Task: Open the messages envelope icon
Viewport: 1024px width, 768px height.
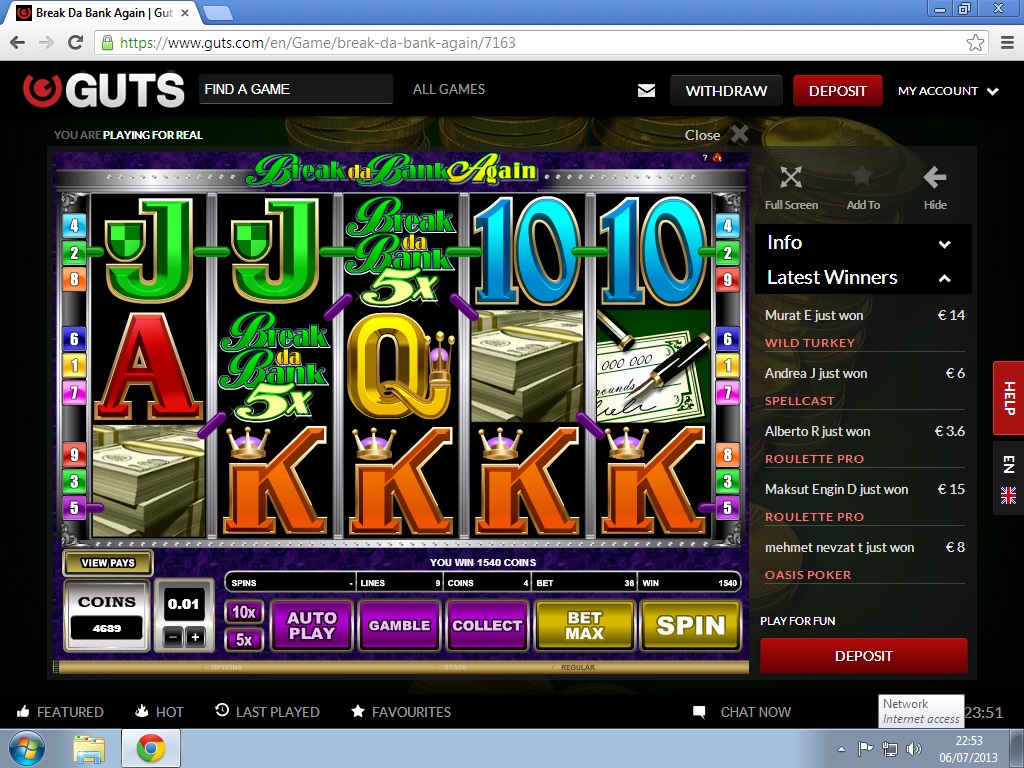Action: tap(646, 90)
